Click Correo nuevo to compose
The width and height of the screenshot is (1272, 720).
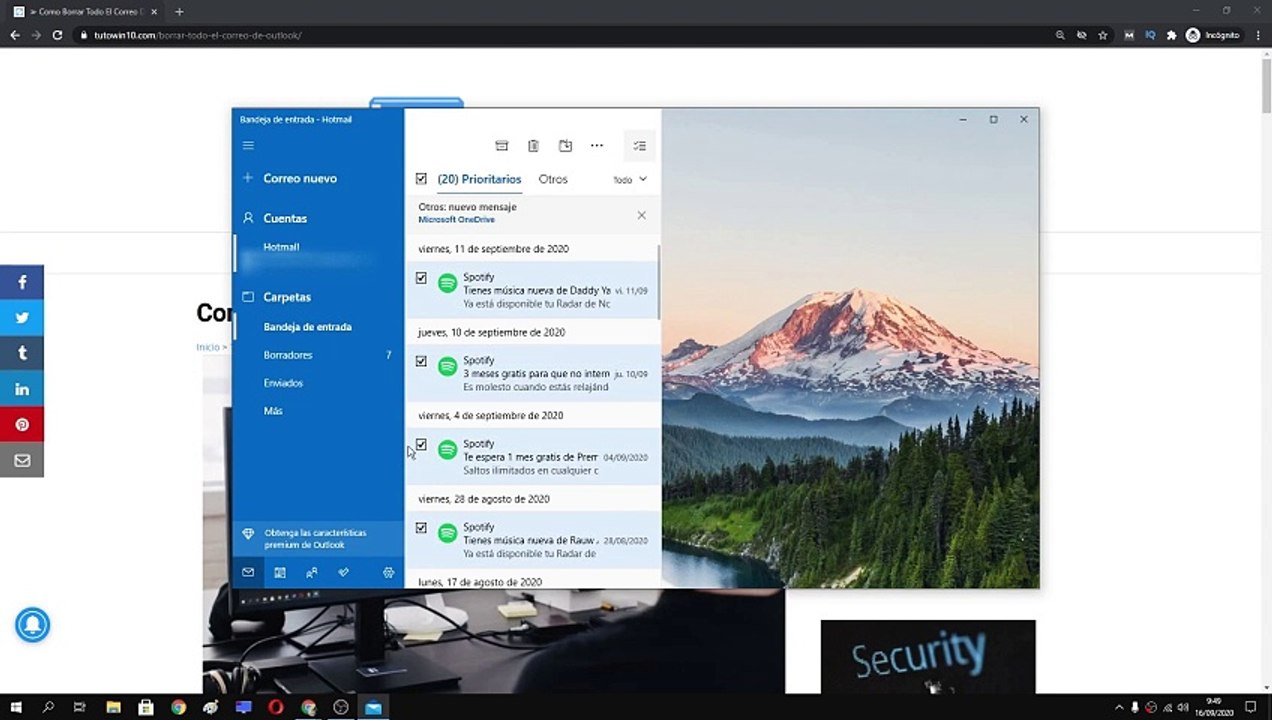(x=300, y=178)
